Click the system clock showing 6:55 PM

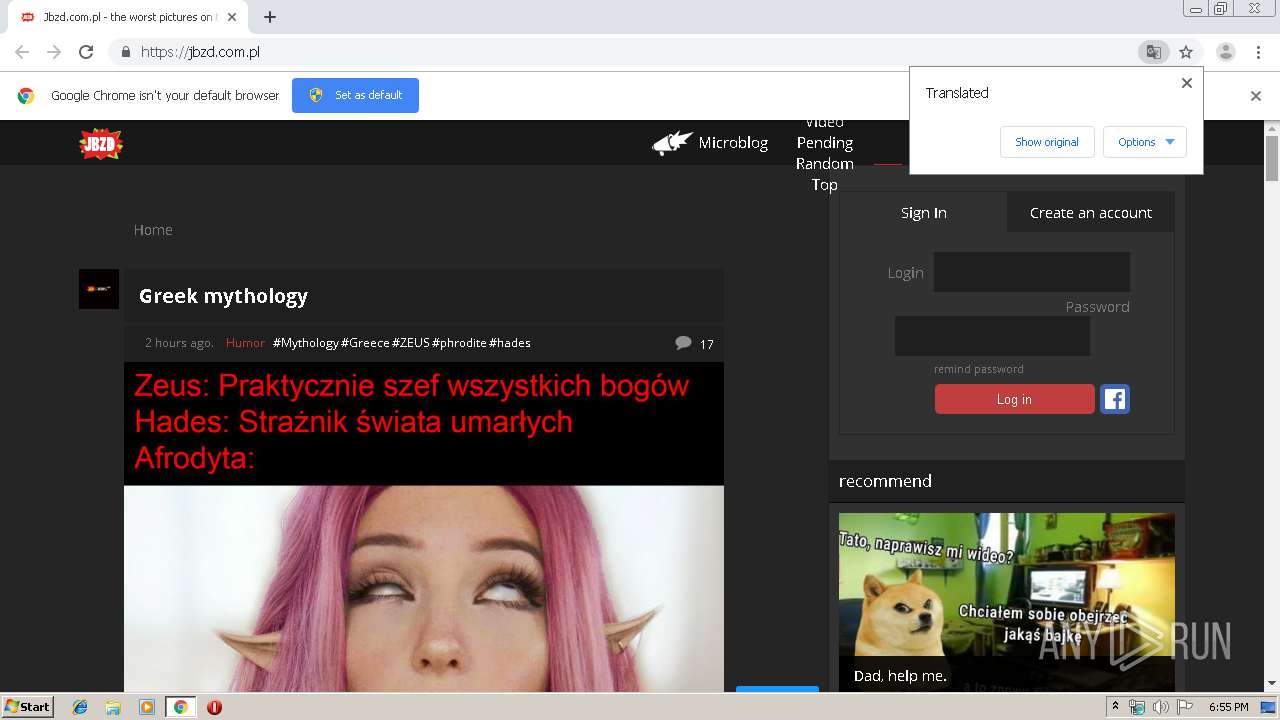click(1228, 707)
